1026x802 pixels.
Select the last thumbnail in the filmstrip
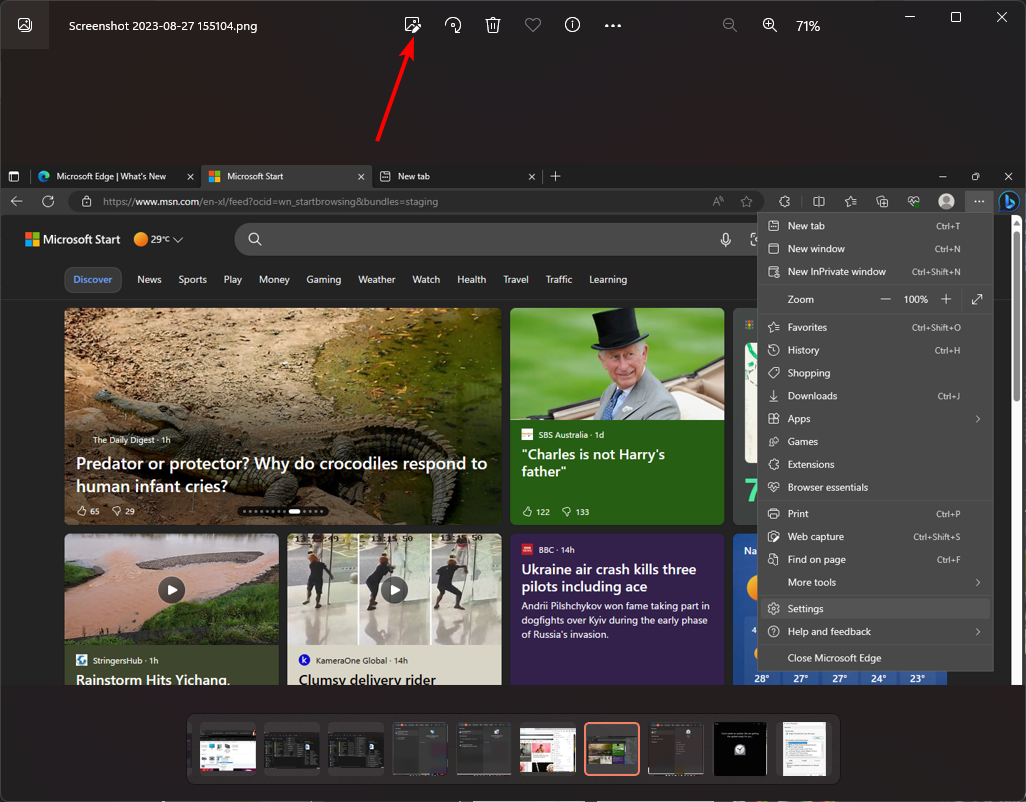point(804,749)
